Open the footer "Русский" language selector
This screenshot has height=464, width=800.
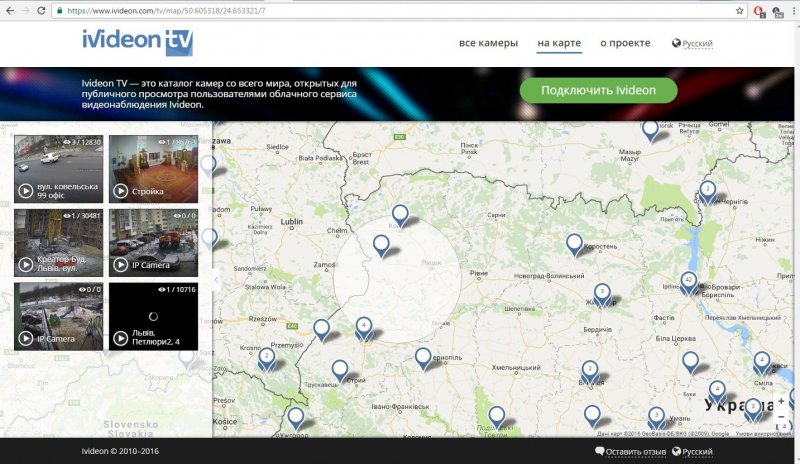pos(692,451)
